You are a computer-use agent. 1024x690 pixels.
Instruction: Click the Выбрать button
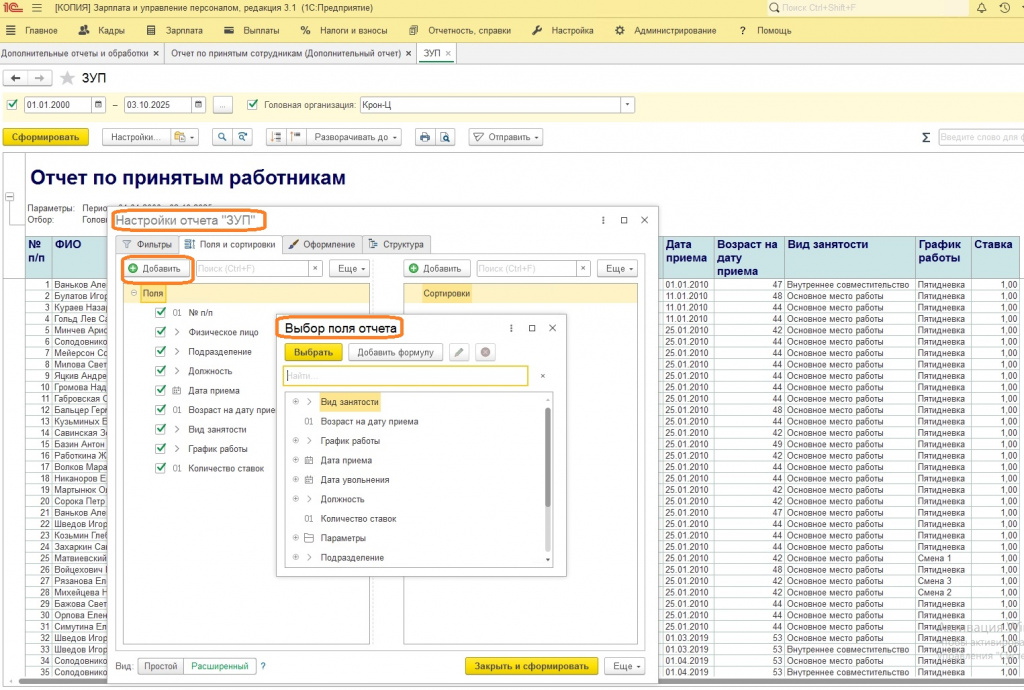313,352
